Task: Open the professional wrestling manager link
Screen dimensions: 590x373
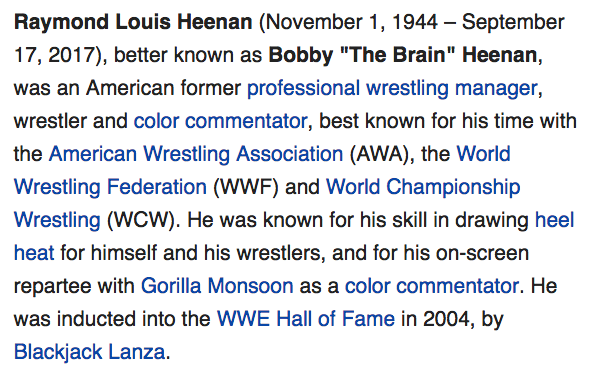Action: point(392,88)
